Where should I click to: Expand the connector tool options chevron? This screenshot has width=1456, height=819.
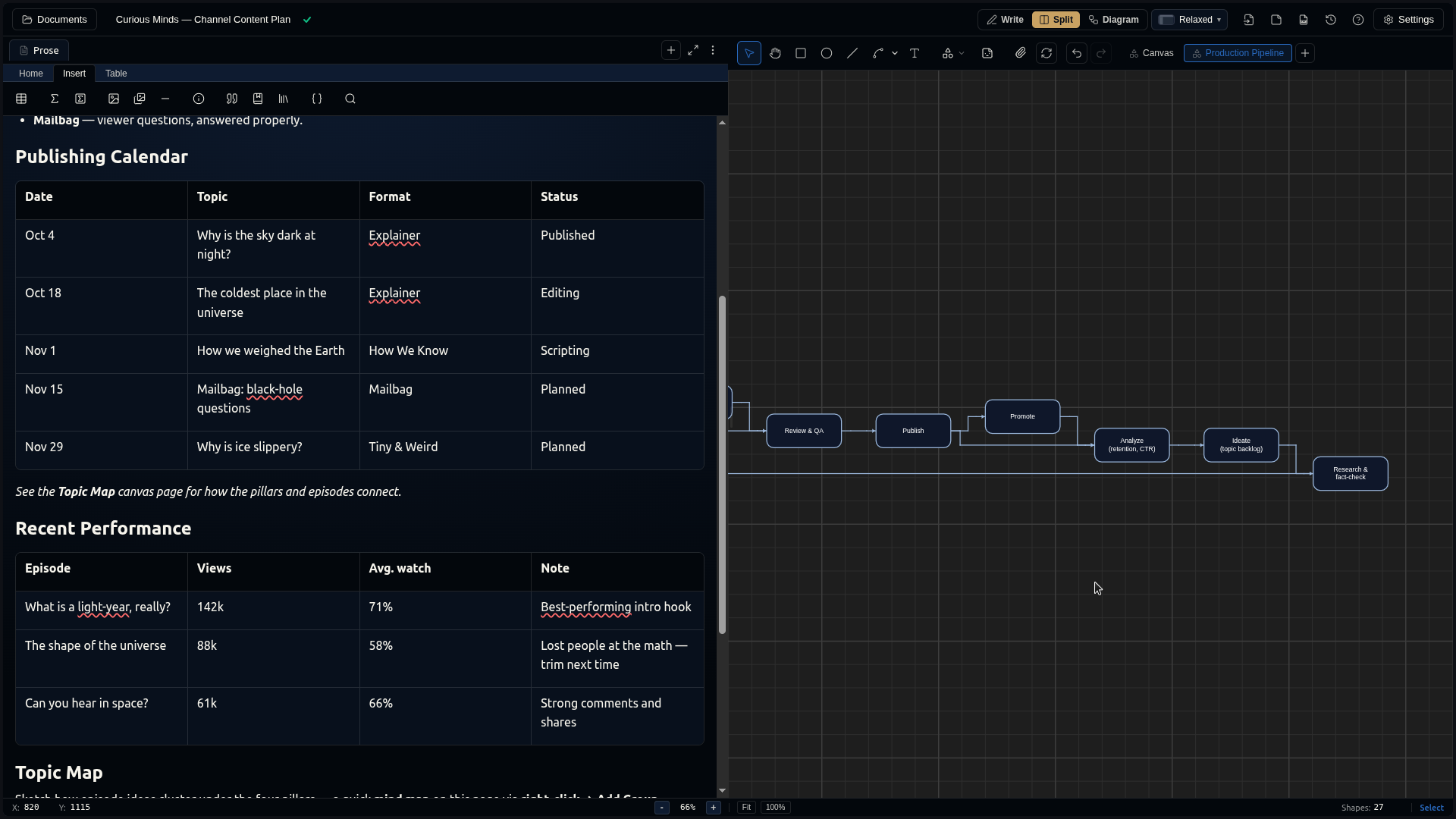coord(895,53)
